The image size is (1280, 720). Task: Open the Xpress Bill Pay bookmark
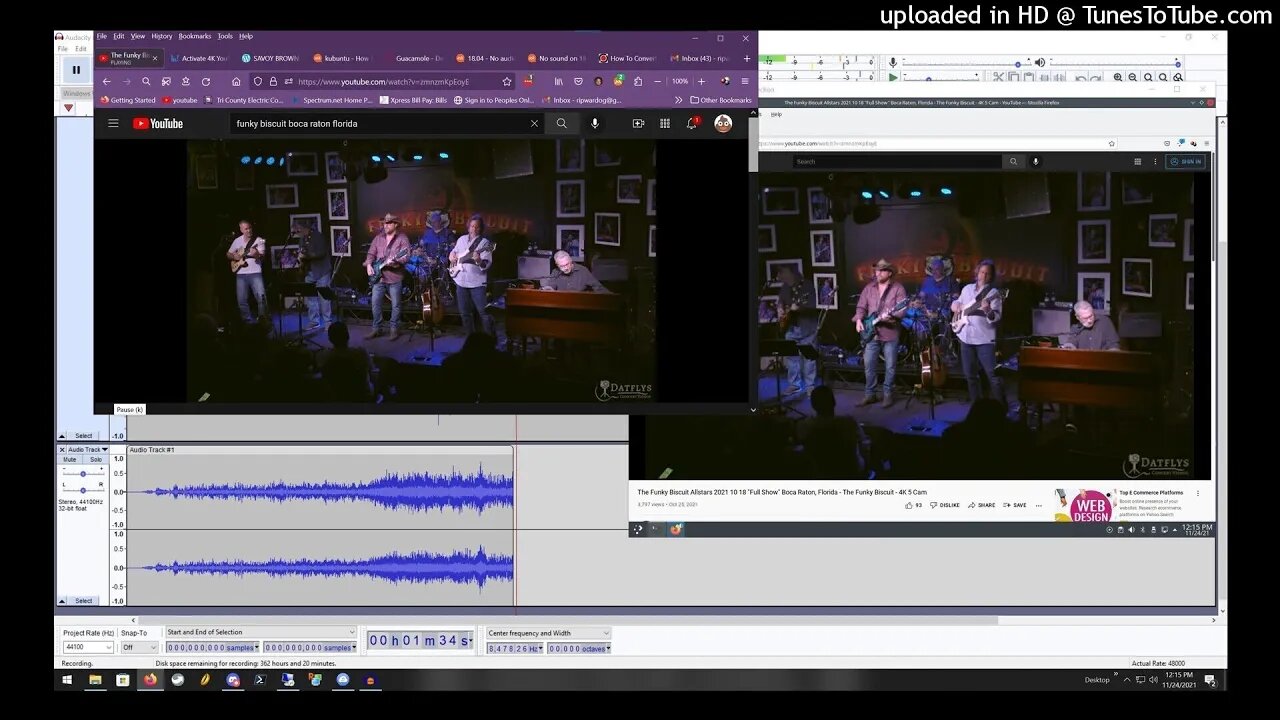click(x=413, y=100)
